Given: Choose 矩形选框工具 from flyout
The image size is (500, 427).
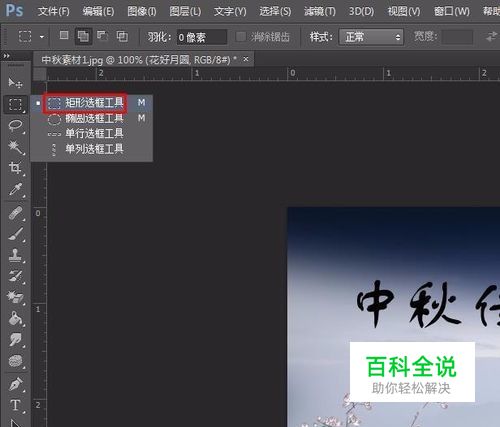Looking at the screenshot, I should click(92, 103).
